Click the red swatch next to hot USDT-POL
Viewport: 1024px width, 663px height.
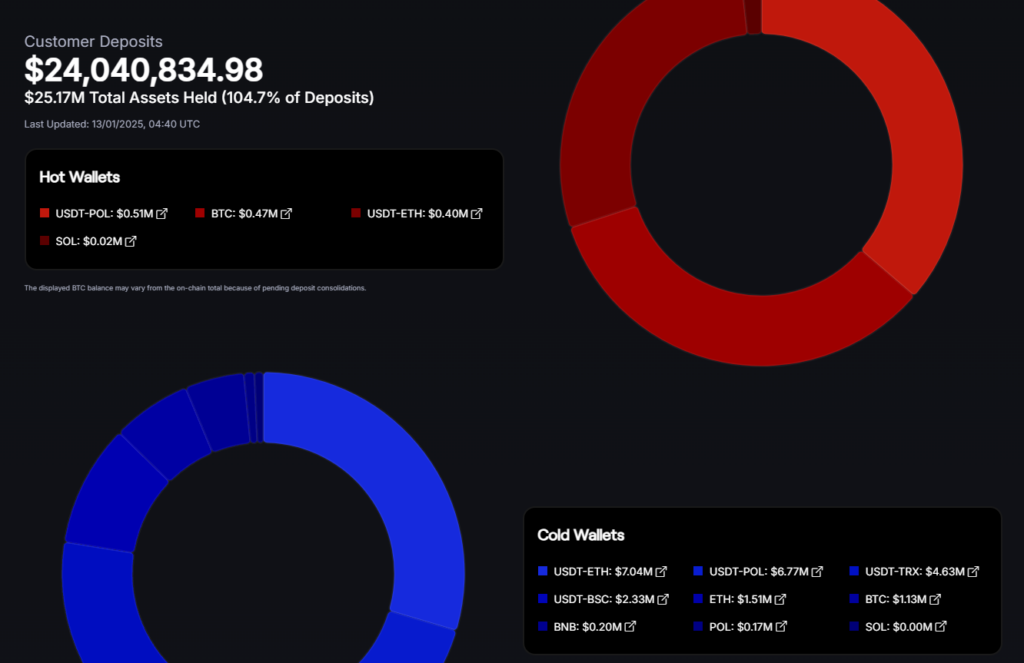point(44,214)
